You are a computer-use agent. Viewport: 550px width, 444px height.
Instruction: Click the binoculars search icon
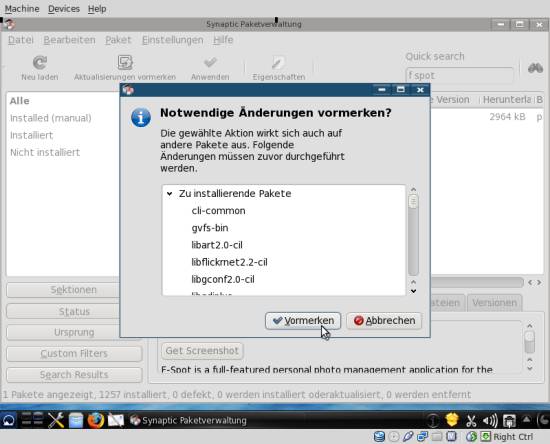(535, 68)
